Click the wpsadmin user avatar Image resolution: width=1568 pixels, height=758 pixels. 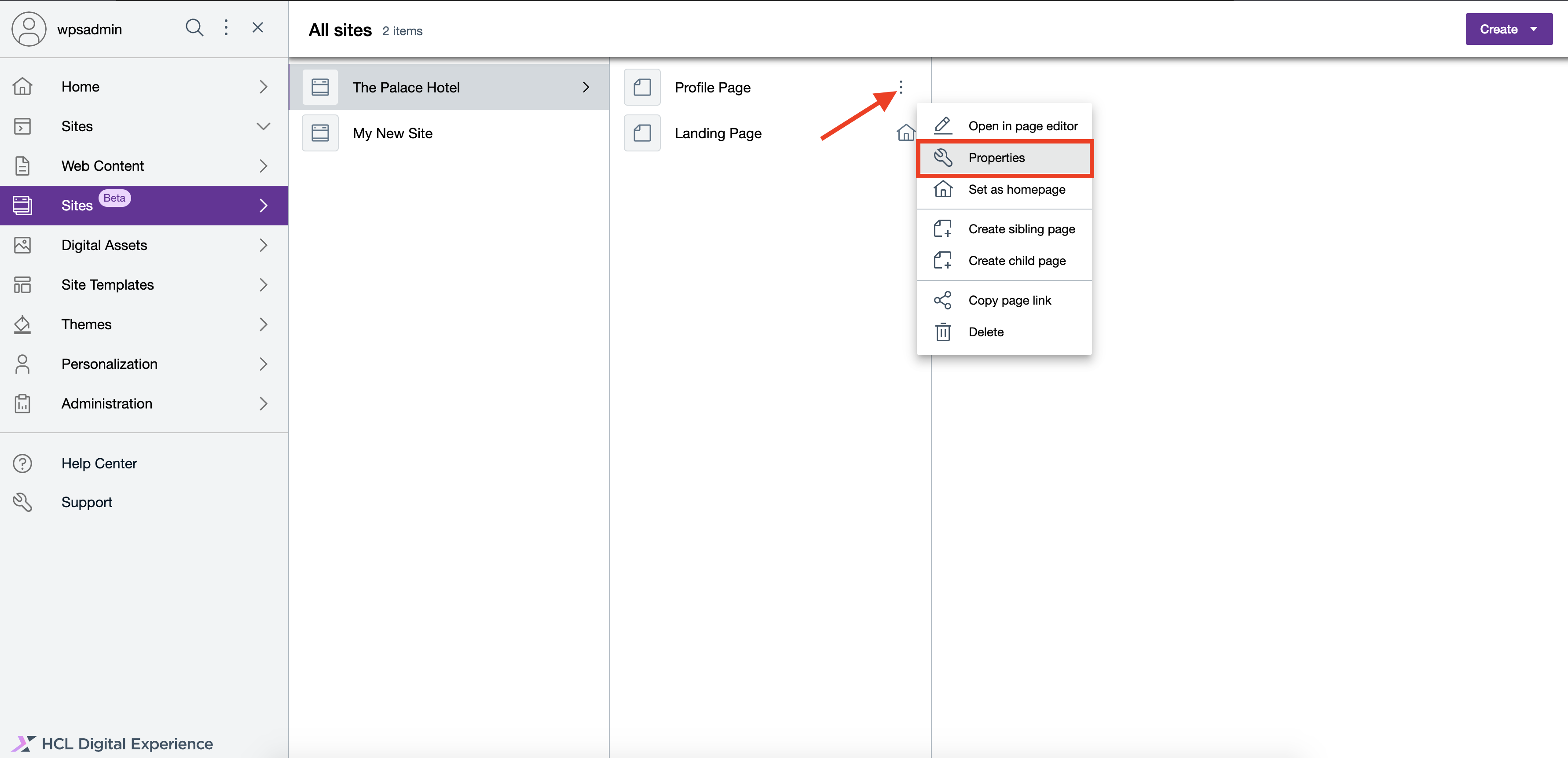(x=29, y=29)
